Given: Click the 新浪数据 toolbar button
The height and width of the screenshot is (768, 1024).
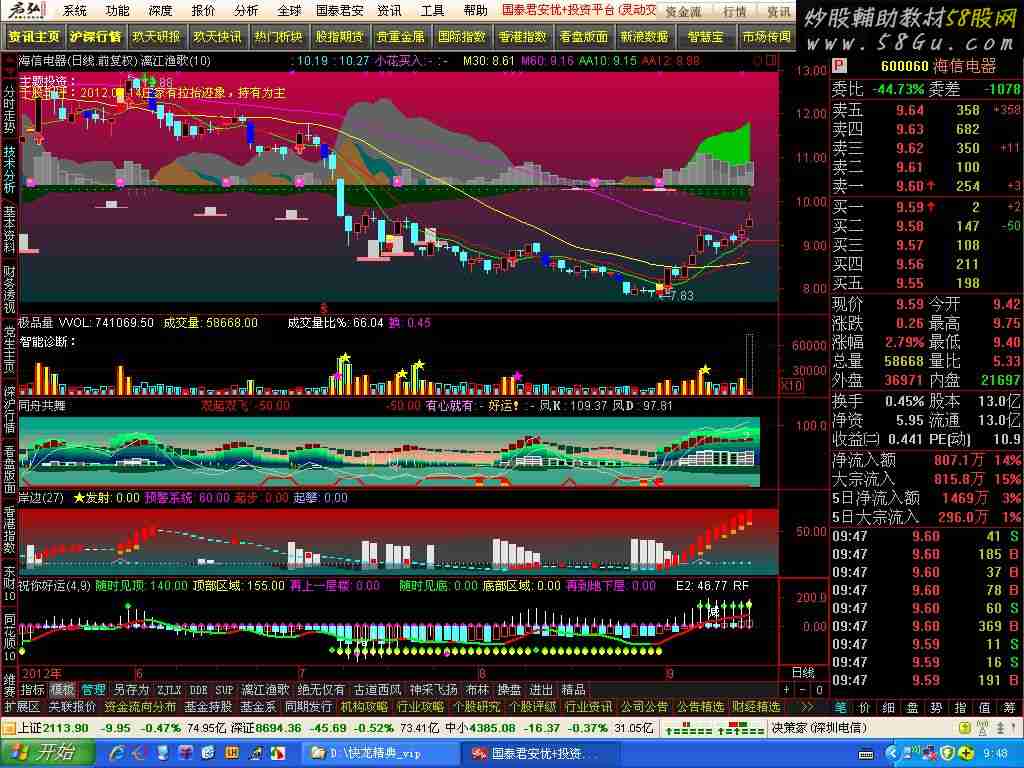Looking at the screenshot, I should 645,37.
